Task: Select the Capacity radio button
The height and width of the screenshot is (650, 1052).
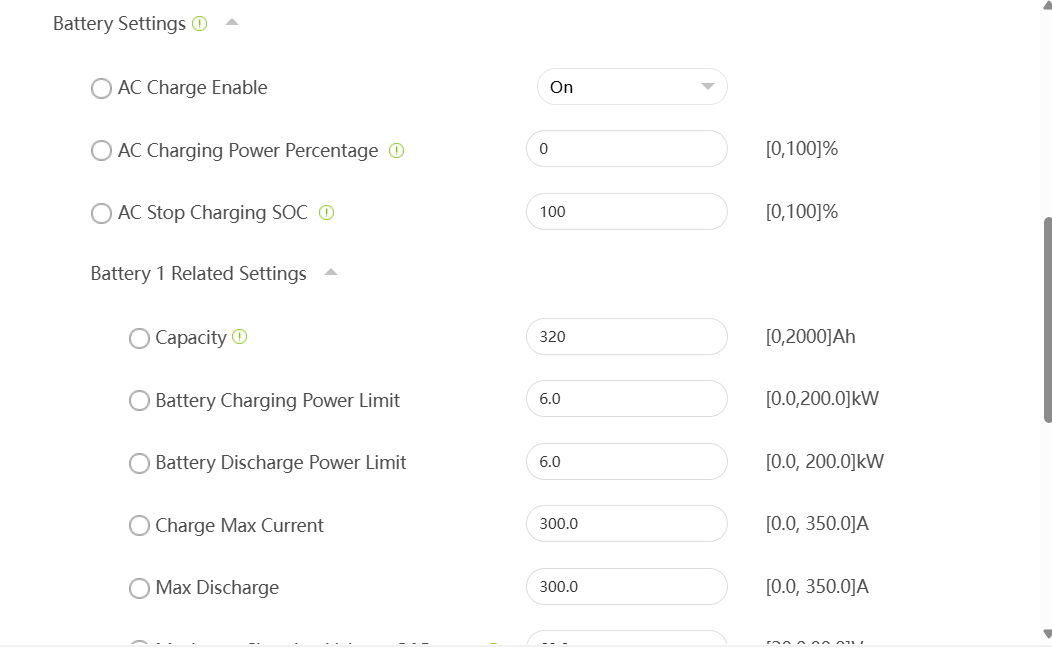Action: click(139, 339)
